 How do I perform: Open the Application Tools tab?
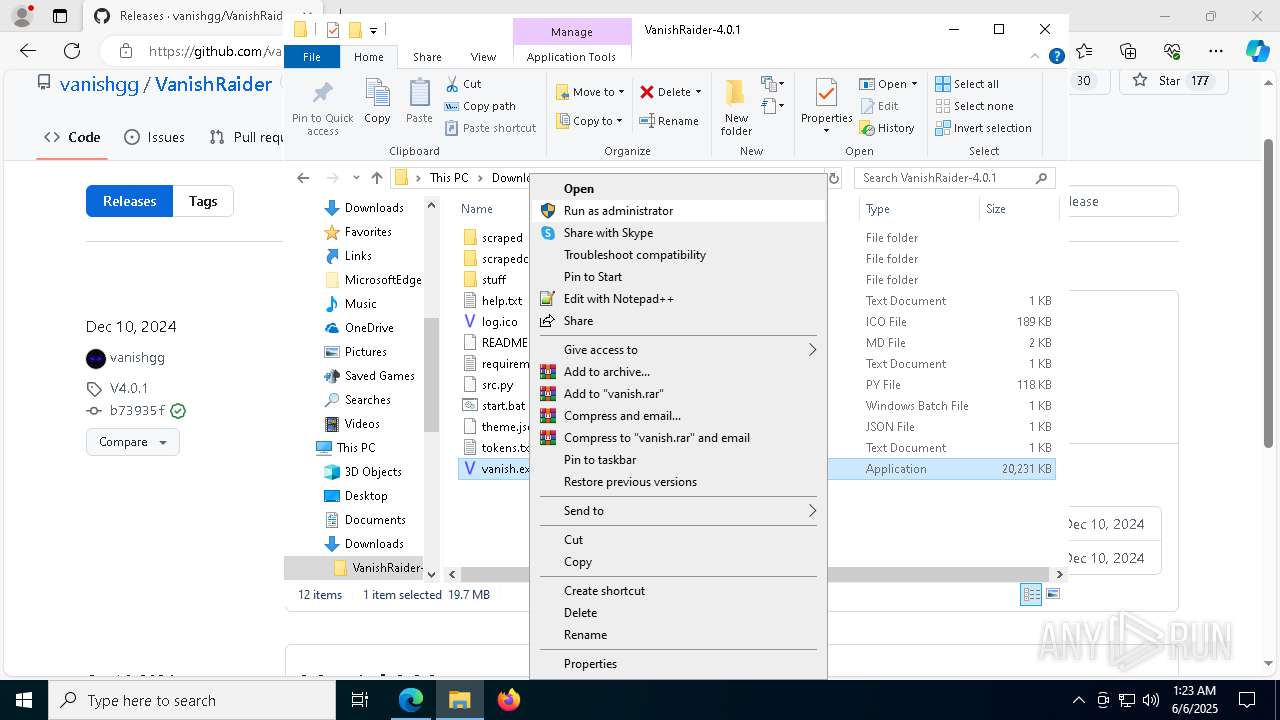[571, 57]
